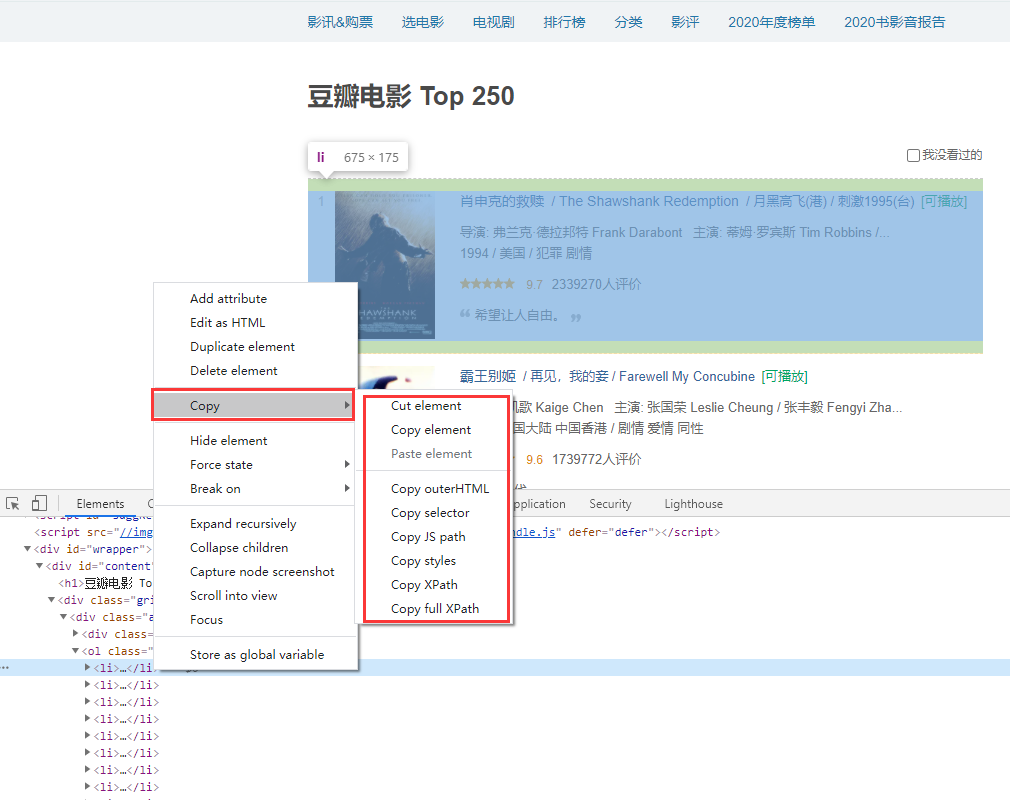
Task: Expand the second li node
Action: click(88, 685)
